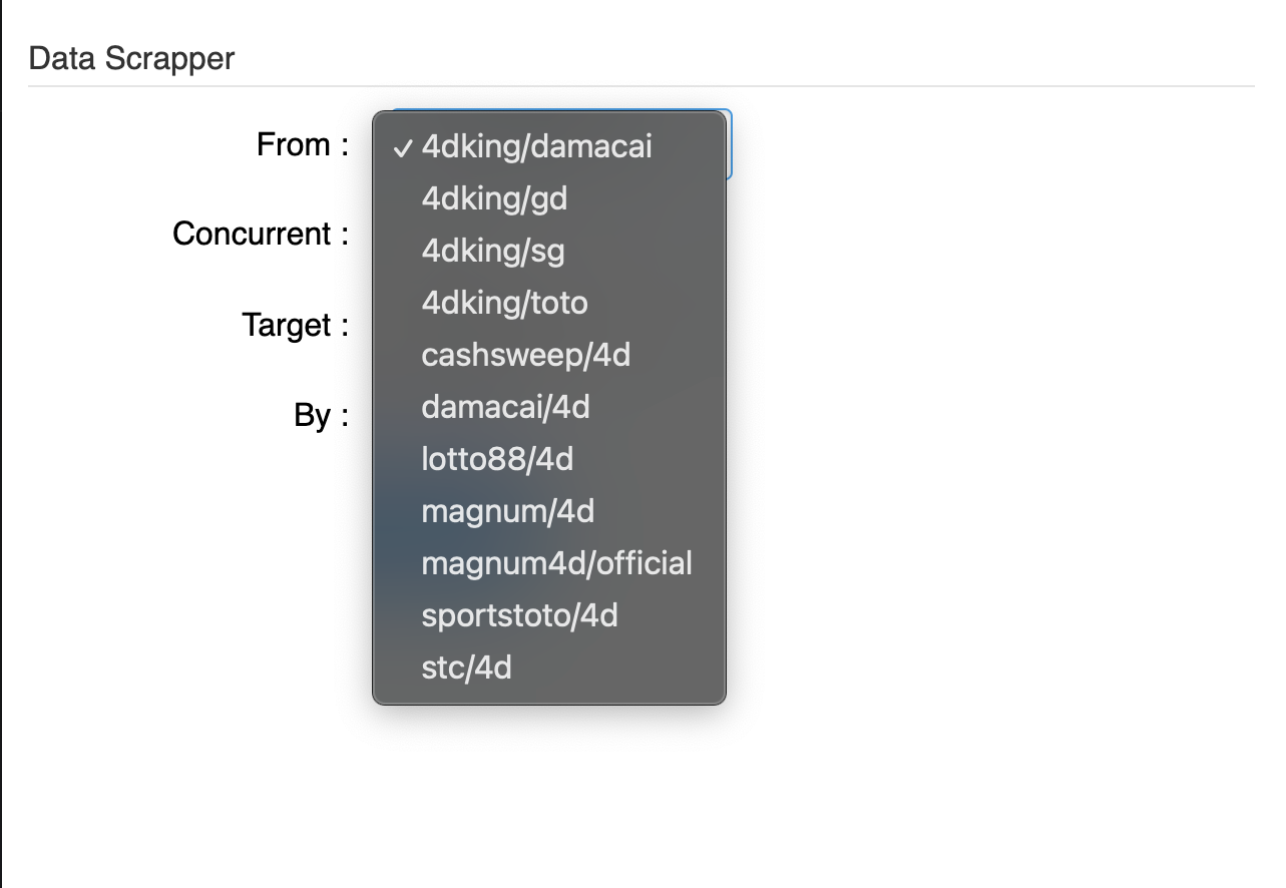This screenshot has width=1286, height=888.
Task: Choose magnum4d/official as source
Action: 549,563
